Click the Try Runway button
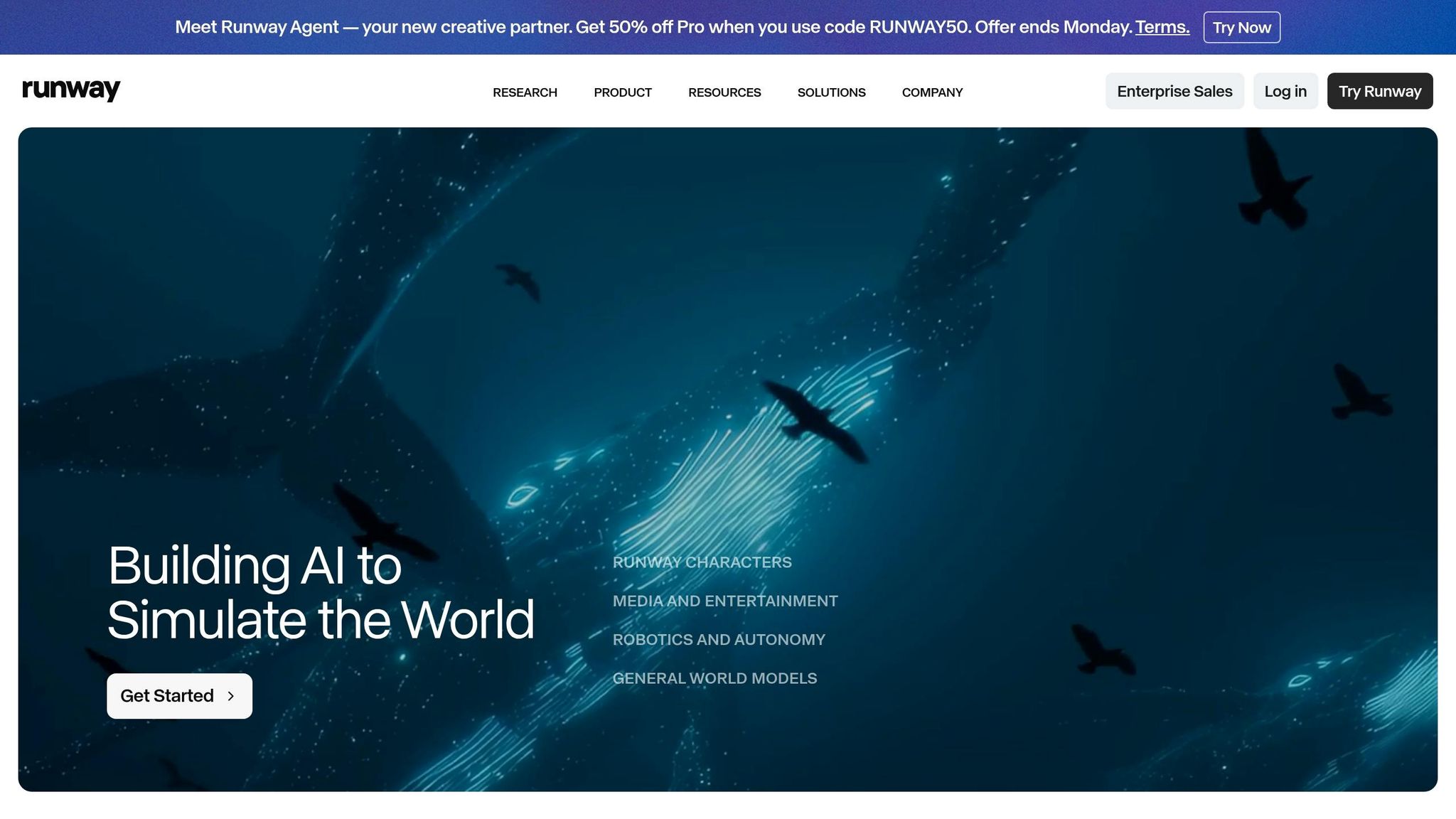Viewport: 1456px width, 819px height. 1380,91
